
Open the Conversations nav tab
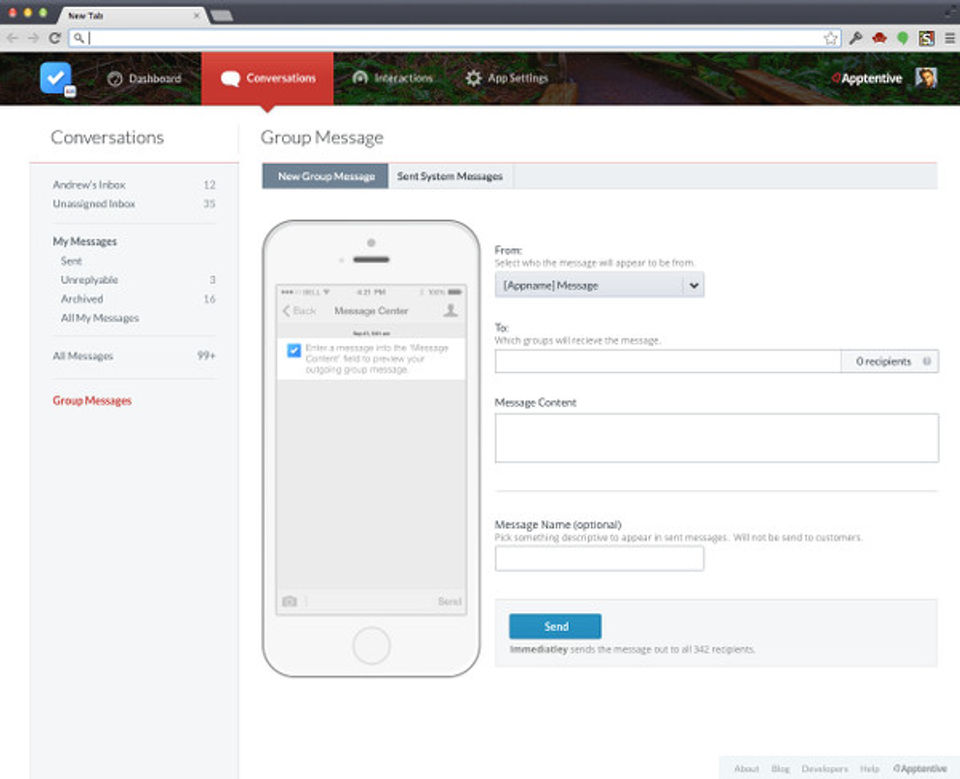coord(268,78)
